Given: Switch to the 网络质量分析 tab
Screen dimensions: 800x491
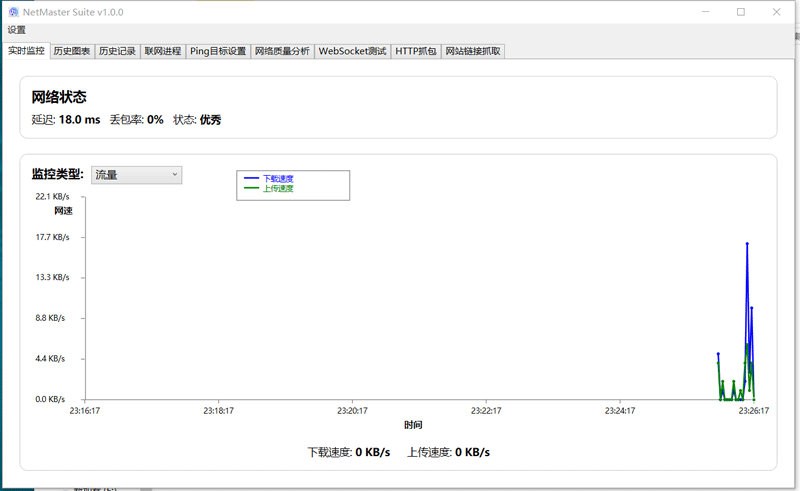Looking at the screenshot, I should [x=282, y=51].
